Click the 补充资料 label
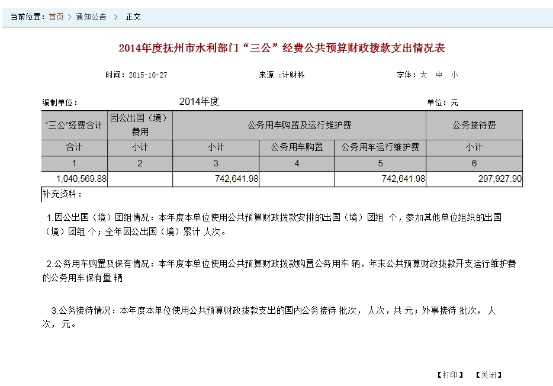This screenshot has width=553, height=386. point(62,194)
